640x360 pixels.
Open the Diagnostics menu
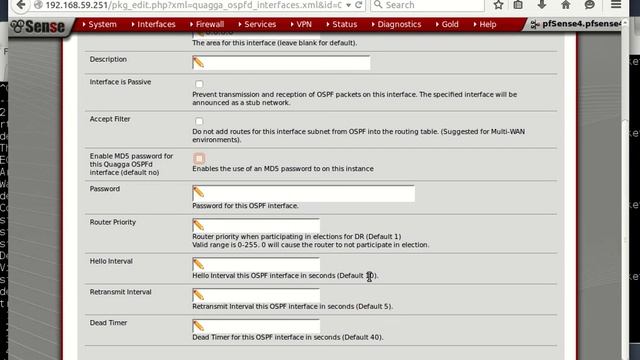tap(396, 24)
